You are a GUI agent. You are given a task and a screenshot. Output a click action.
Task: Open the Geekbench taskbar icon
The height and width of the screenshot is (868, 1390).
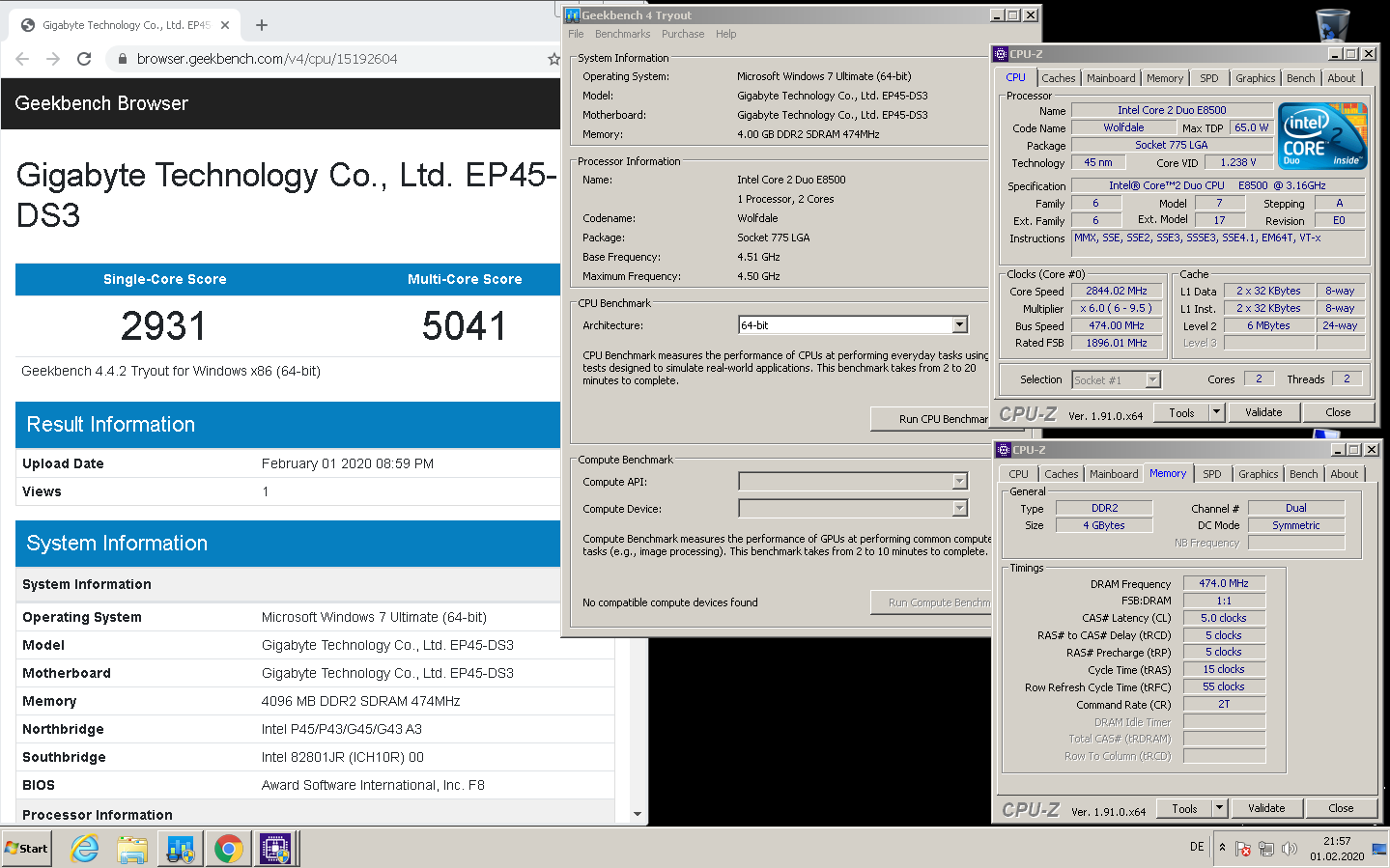click(x=180, y=849)
